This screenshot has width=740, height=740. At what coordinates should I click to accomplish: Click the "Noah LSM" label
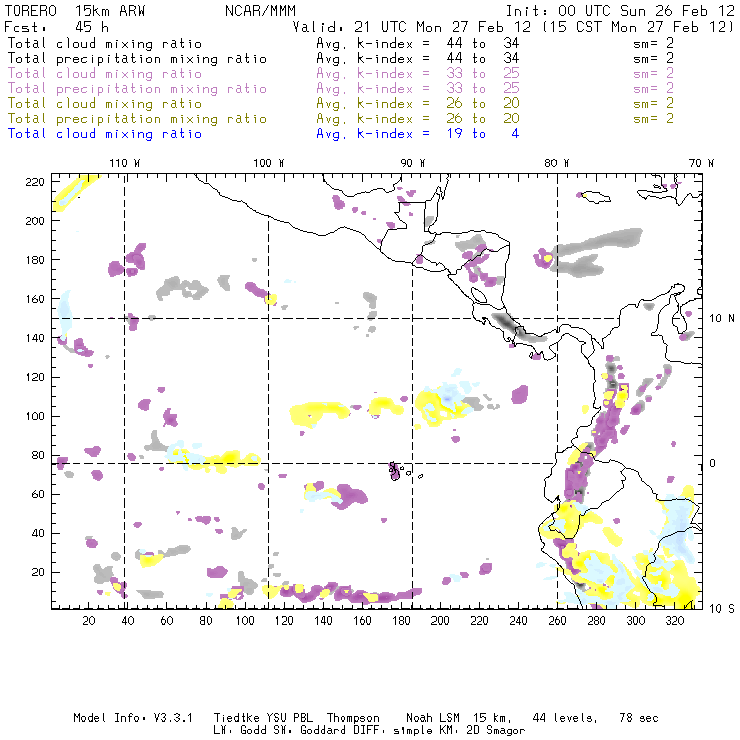433,718
